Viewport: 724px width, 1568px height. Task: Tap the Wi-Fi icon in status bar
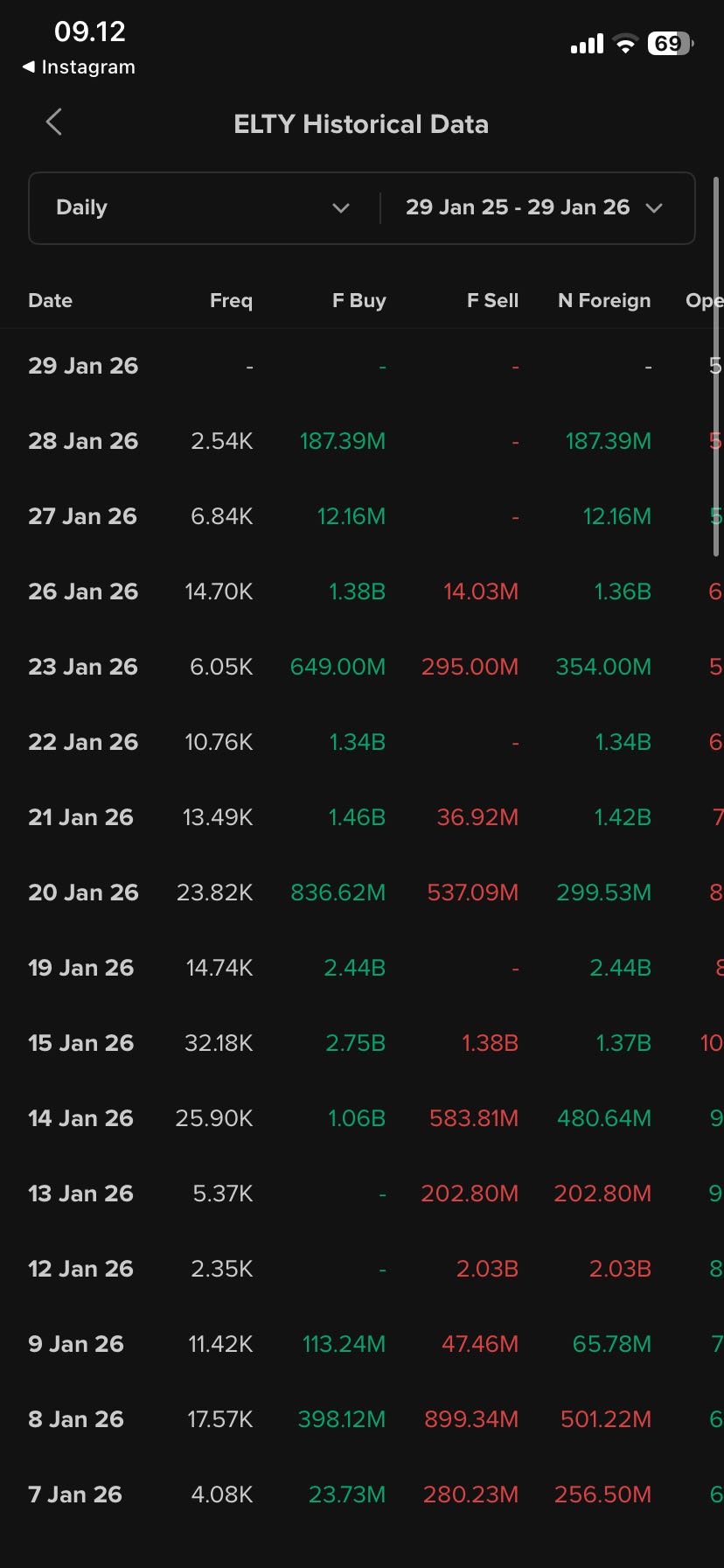click(625, 44)
